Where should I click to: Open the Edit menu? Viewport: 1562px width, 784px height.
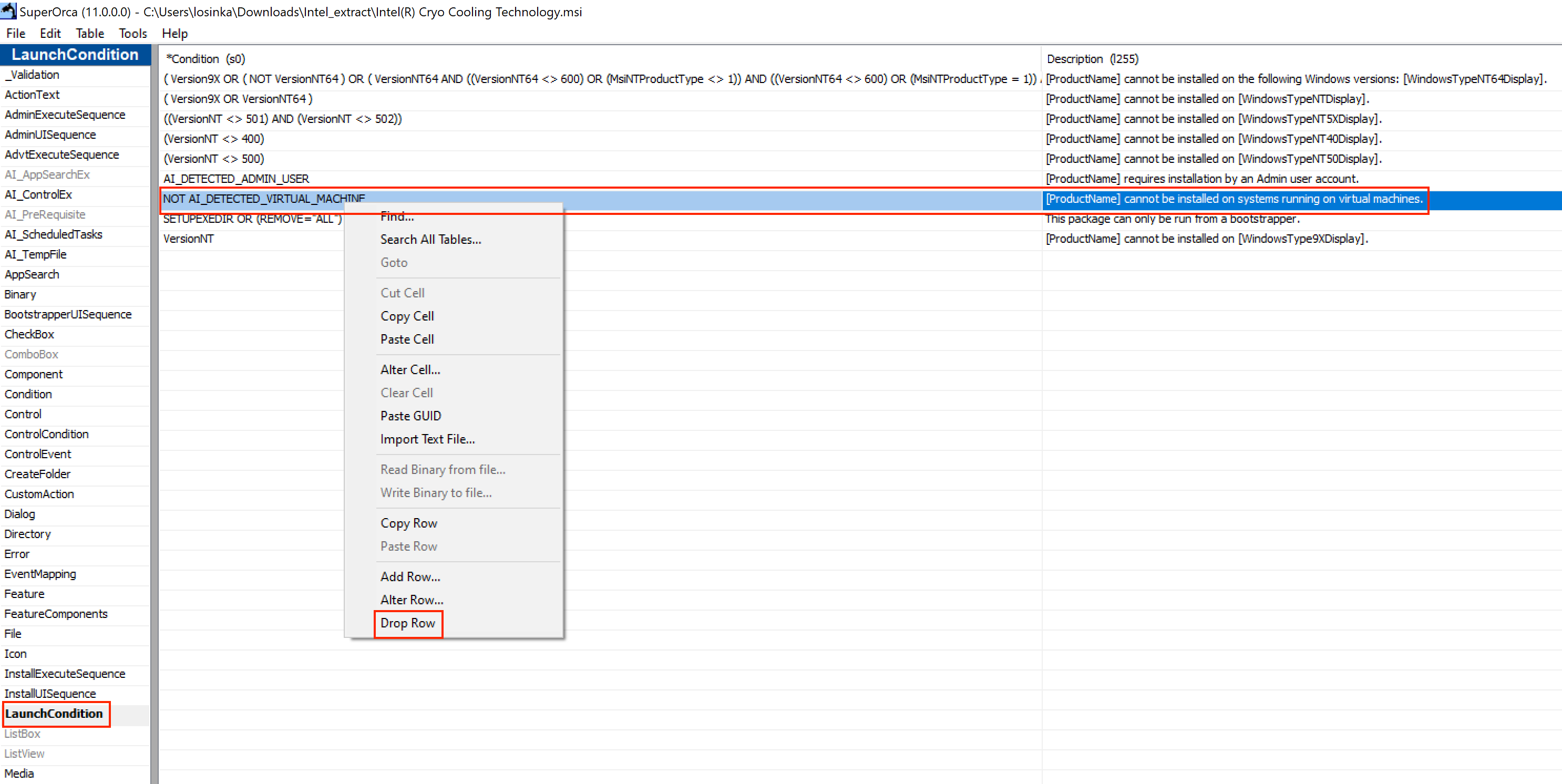click(50, 33)
